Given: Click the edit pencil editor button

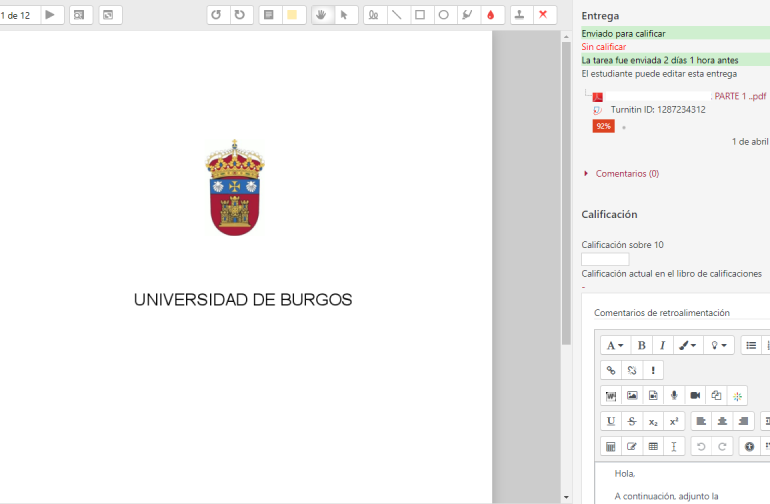Looking at the screenshot, I should (x=632, y=447).
